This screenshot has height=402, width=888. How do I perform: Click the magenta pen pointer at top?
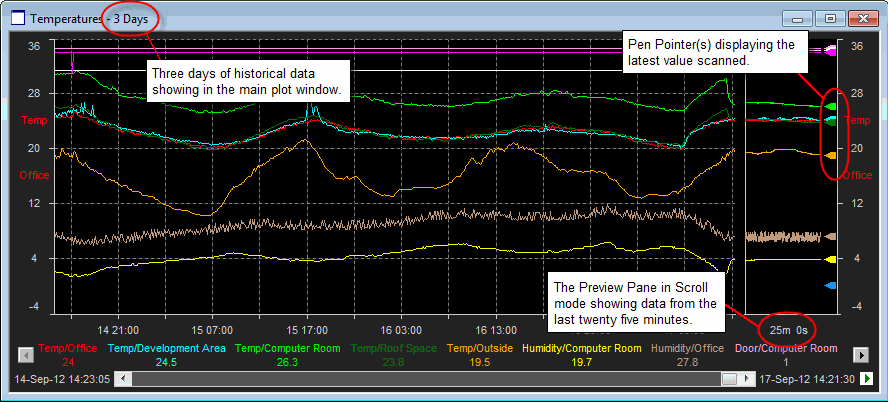(x=830, y=49)
